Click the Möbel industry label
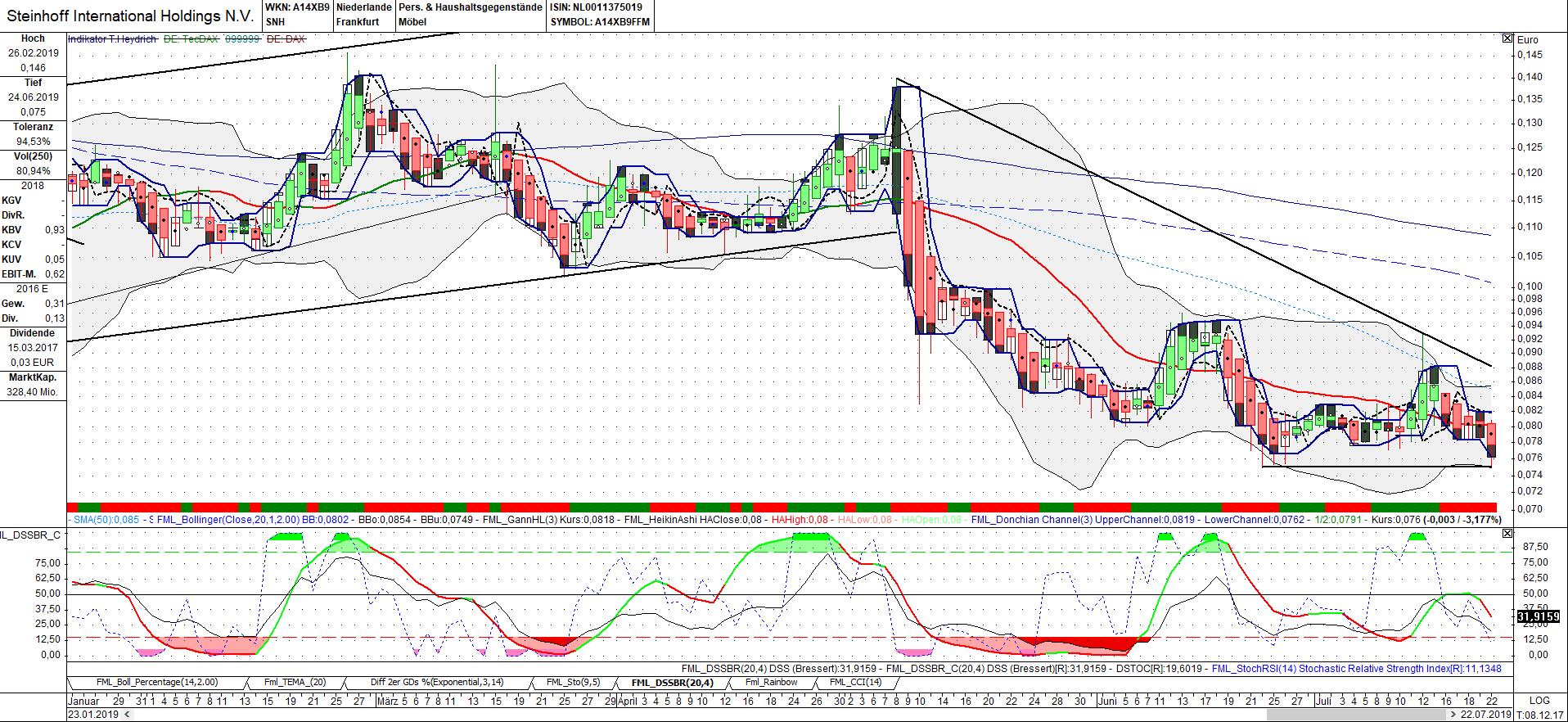Screen dimensions: 1568x722 click(412, 22)
